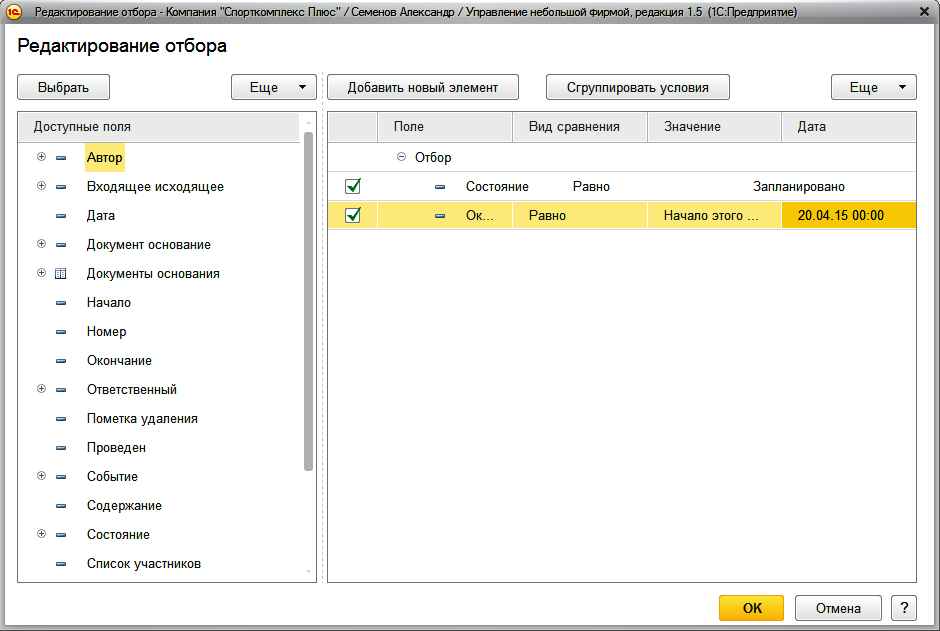Image resolution: width=940 pixels, height=631 pixels.
Task: Select Пометка удаления in available fields
Action: tap(142, 419)
